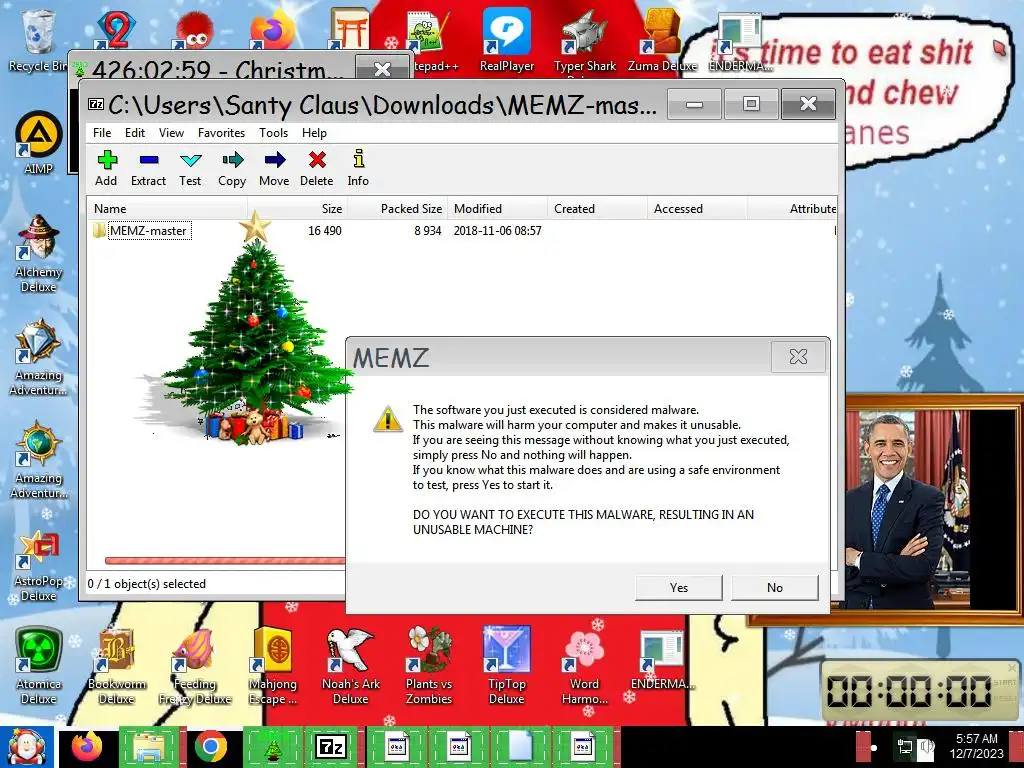This screenshot has height=768, width=1024.
Task: Open the Word Harmony flower shortcut
Action: 584,666
